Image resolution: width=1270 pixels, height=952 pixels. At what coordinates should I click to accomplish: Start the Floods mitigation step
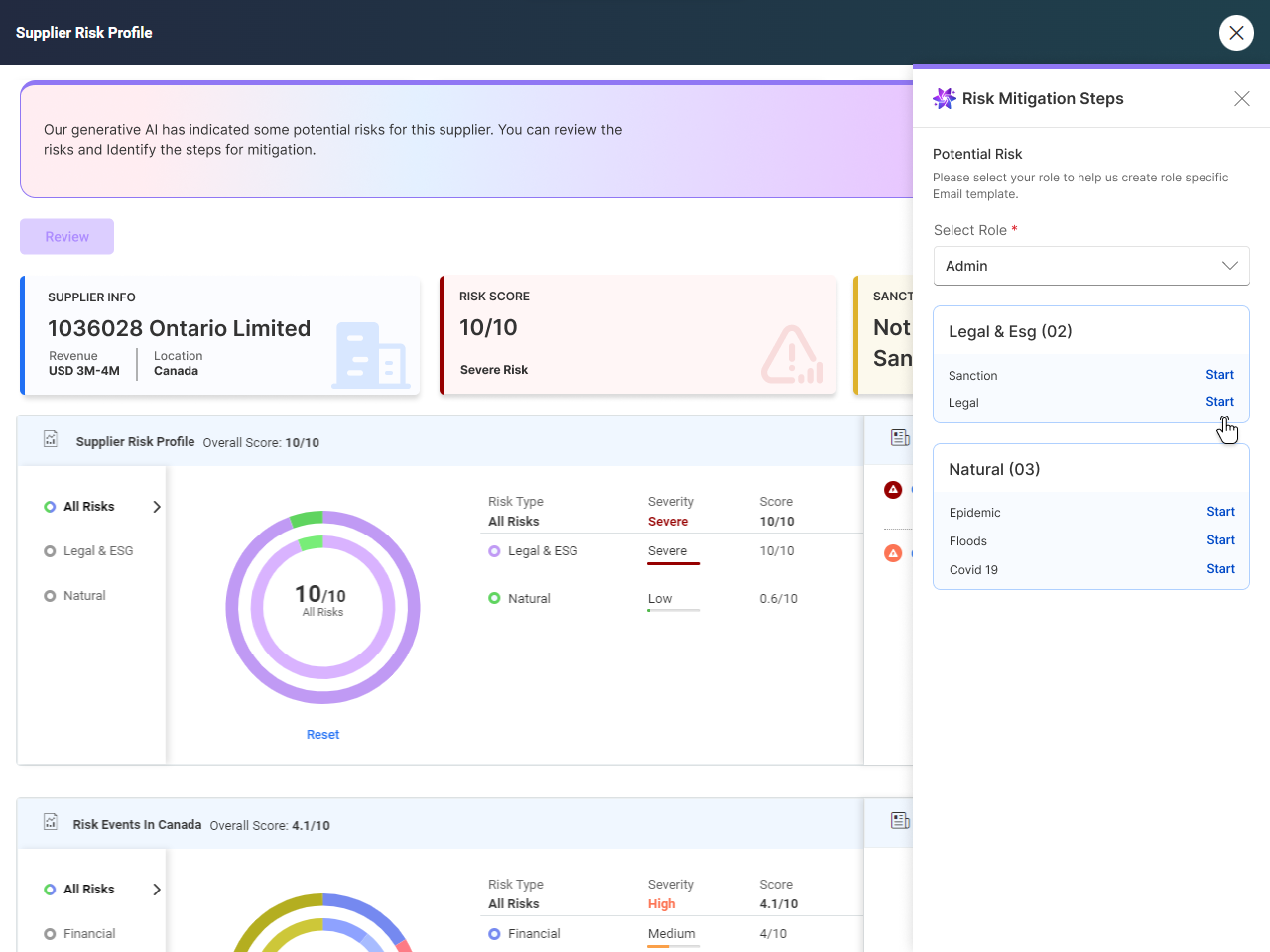point(1220,540)
